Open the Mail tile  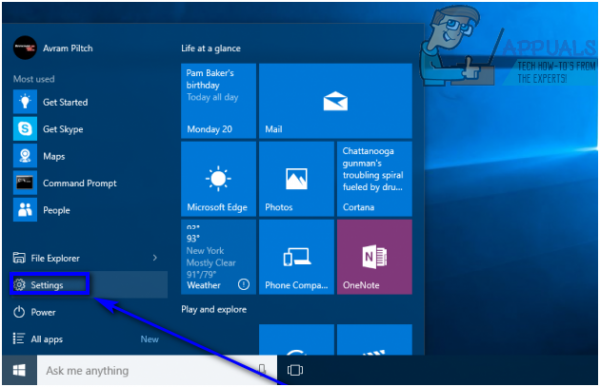click(336, 101)
